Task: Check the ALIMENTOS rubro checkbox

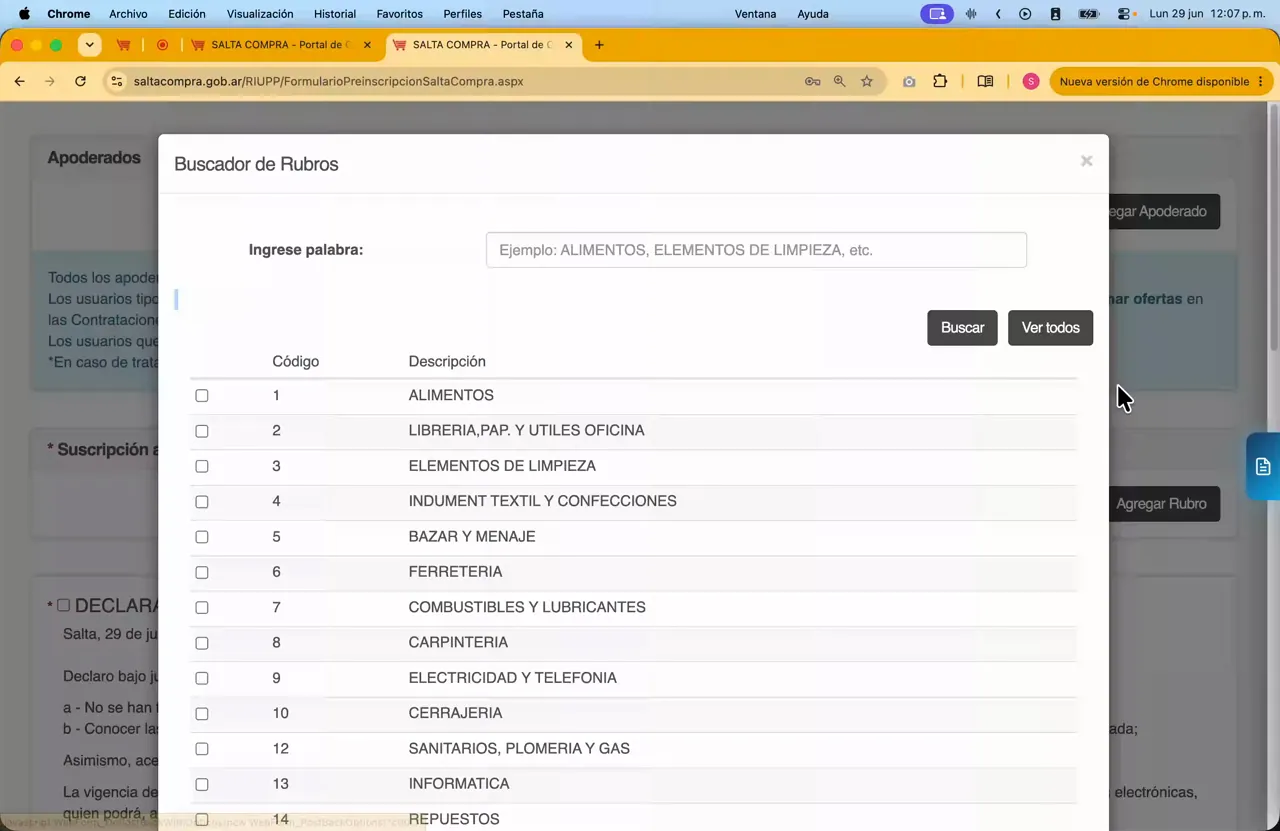Action: (x=202, y=396)
